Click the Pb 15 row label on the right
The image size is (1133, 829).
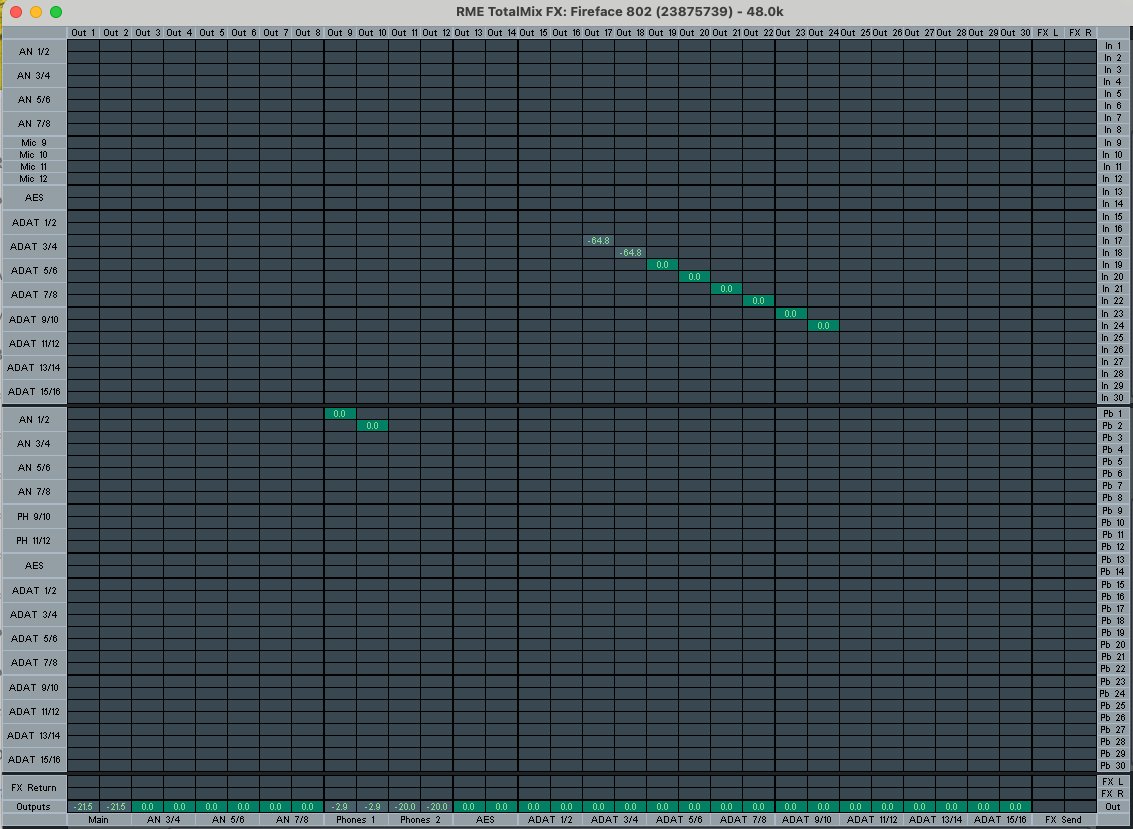point(1113,585)
